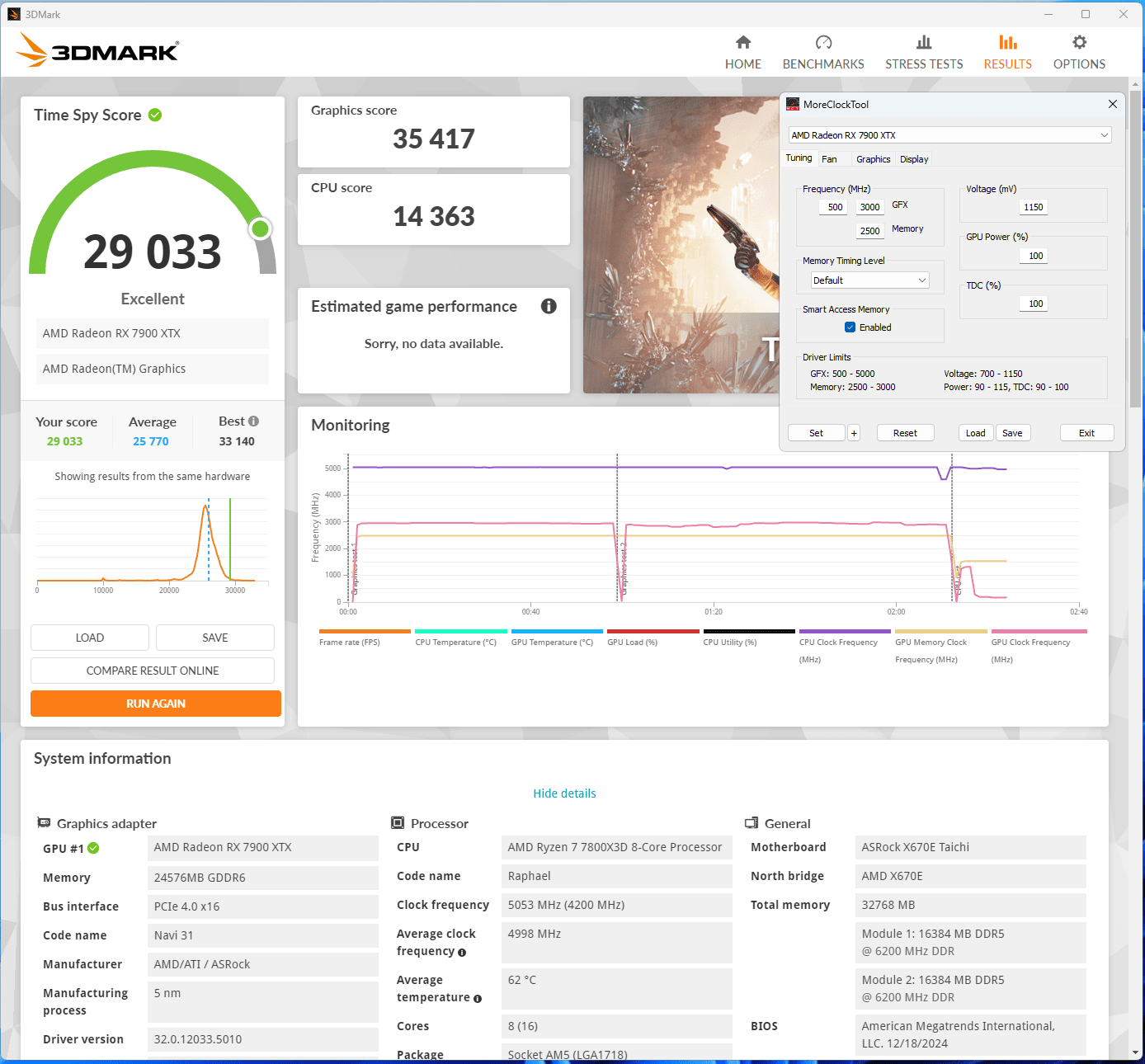Image resolution: width=1145 pixels, height=1064 pixels.
Task: Click the SAVE result button
Action: (215, 638)
